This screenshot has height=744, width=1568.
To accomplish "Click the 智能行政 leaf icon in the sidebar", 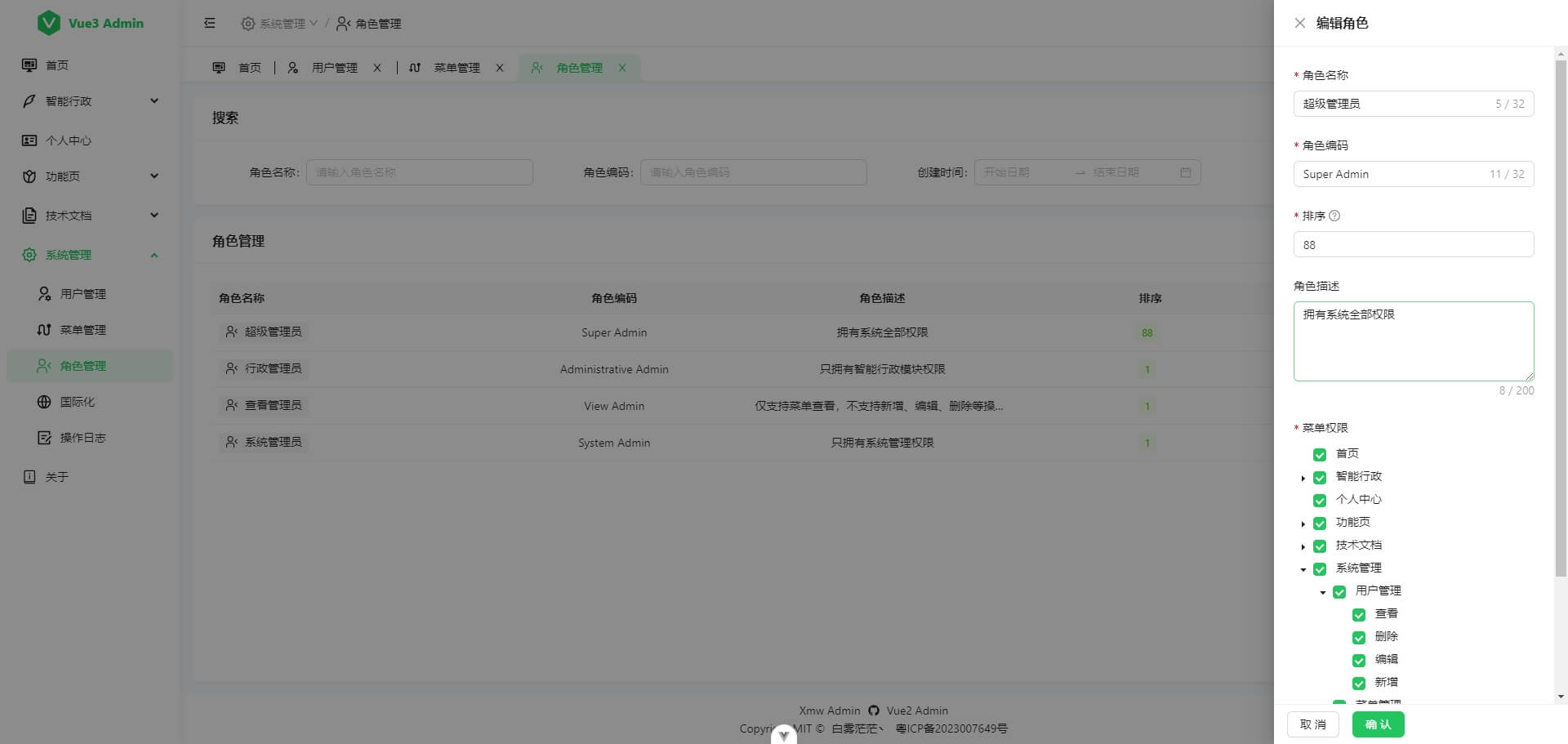I will click(29, 101).
